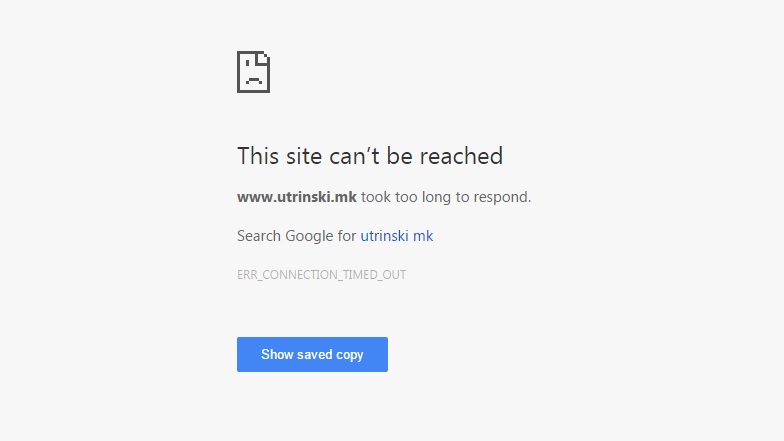Click "mk" in the blue search link
The image size is (784, 441).
[x=423, y=236]
